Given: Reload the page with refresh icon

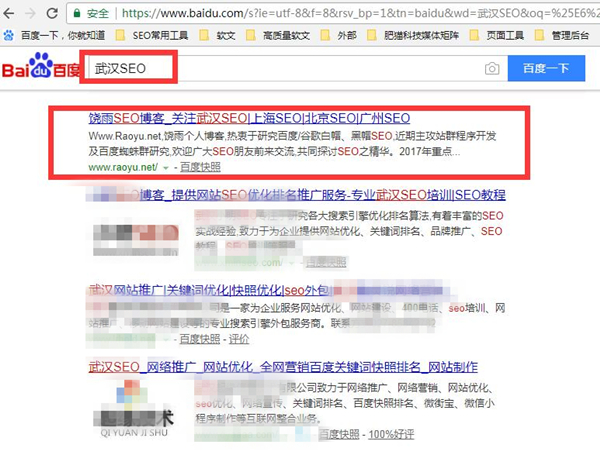Looking at the screenshot, I should 52,13.
